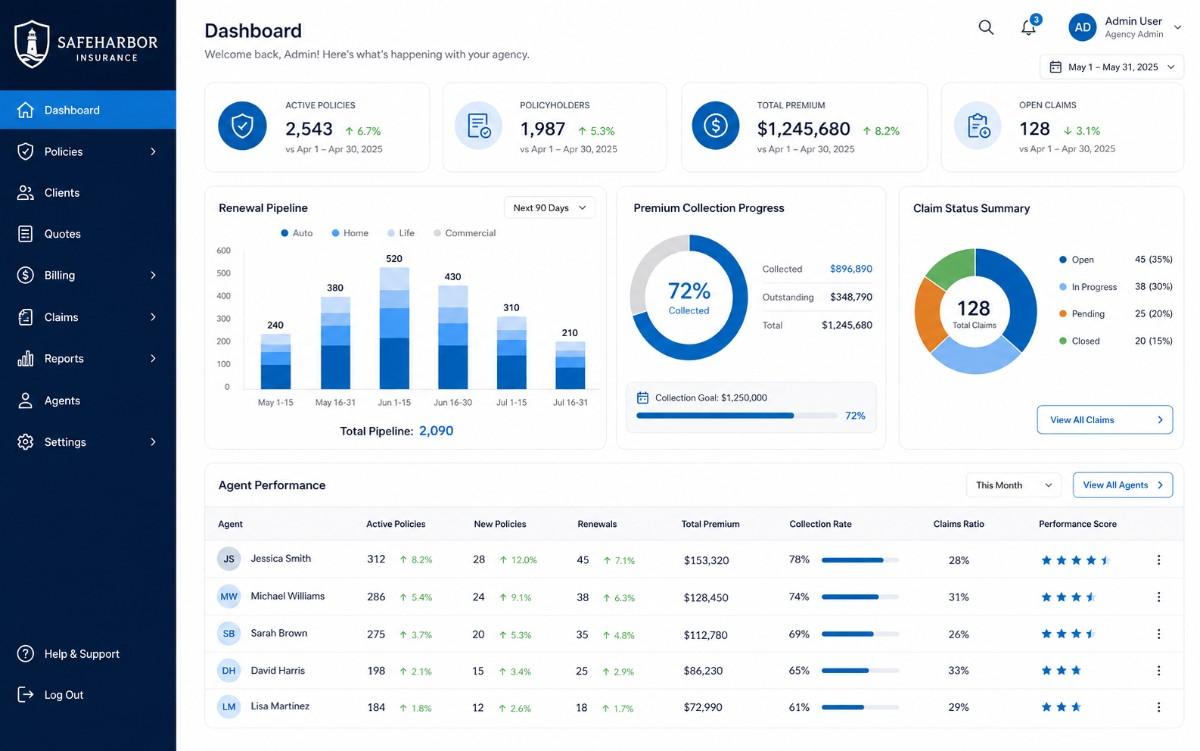Open Help & Support in the sidebar
The width and height of the screenshot is (1200, 751).
pos(88,654)
